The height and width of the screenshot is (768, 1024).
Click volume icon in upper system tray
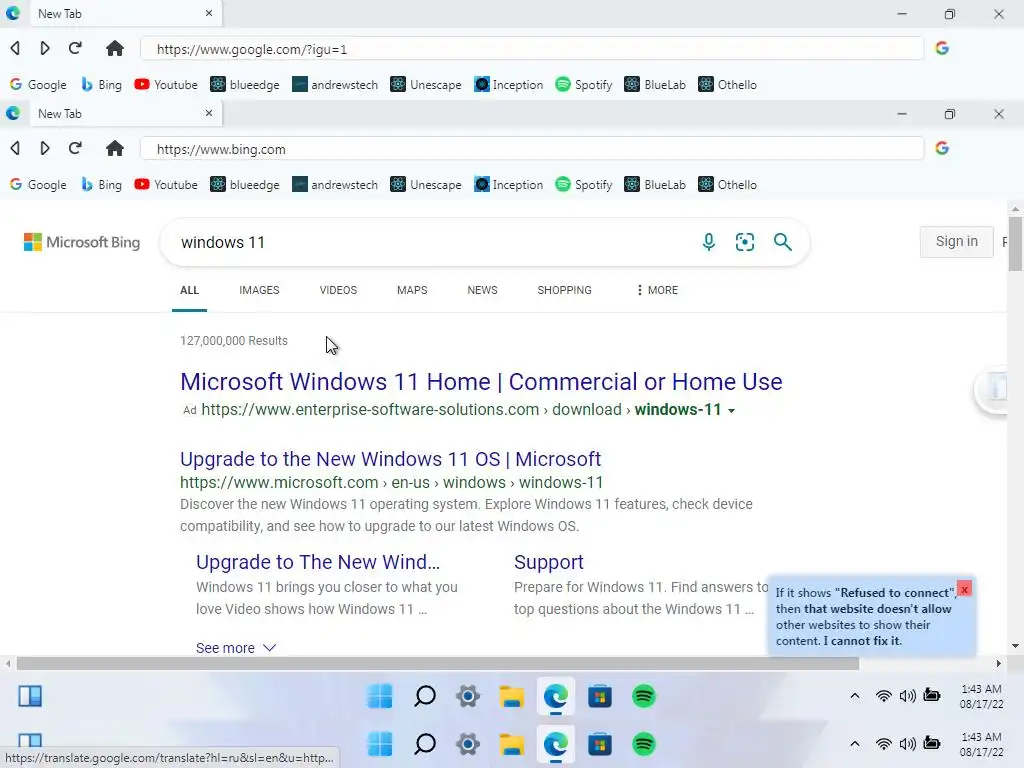coord(907,696)
